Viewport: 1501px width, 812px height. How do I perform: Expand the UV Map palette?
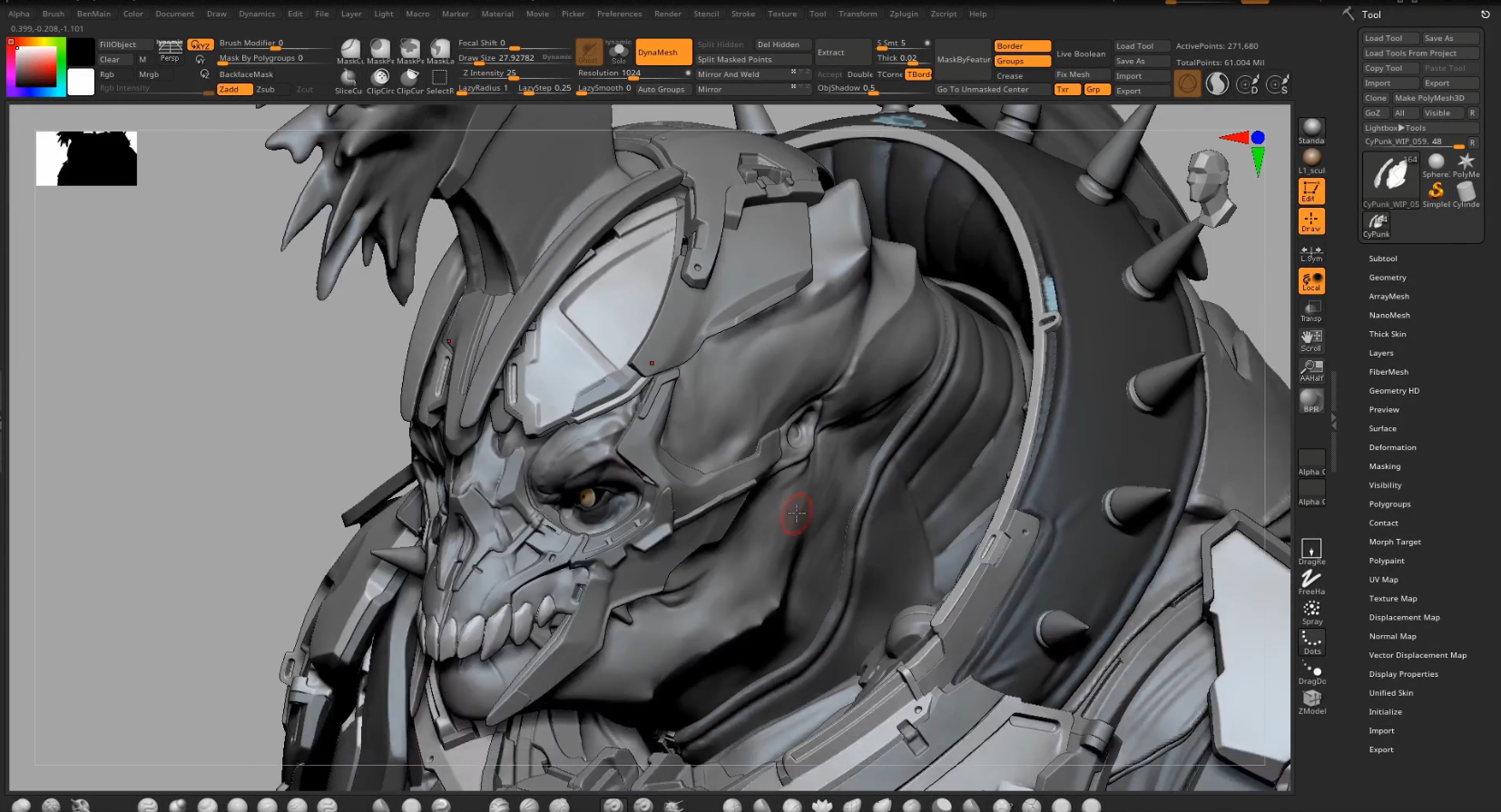coord(1384,580)
